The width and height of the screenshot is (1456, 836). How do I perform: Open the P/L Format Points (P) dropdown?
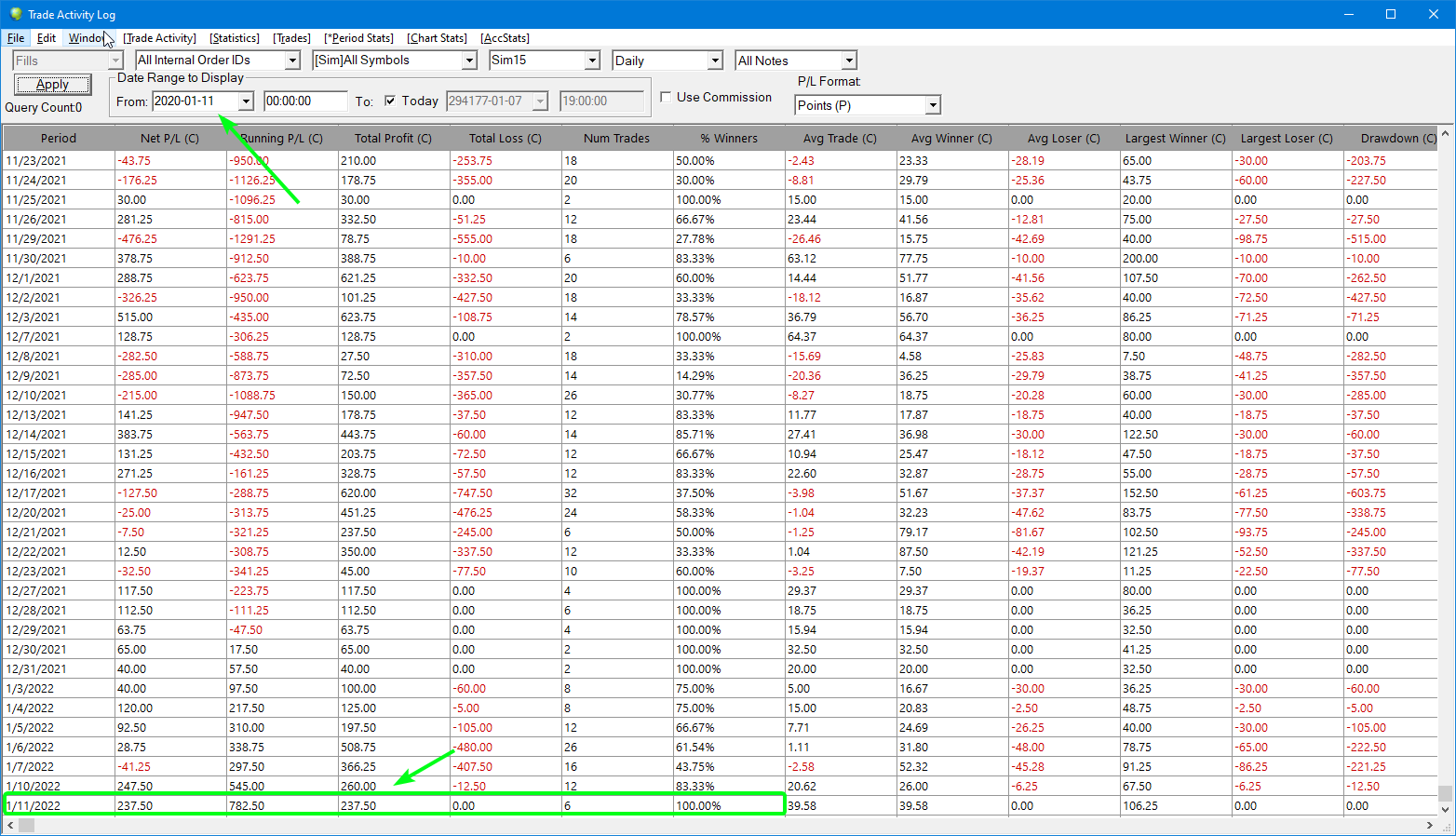click(x=933, y=105)
